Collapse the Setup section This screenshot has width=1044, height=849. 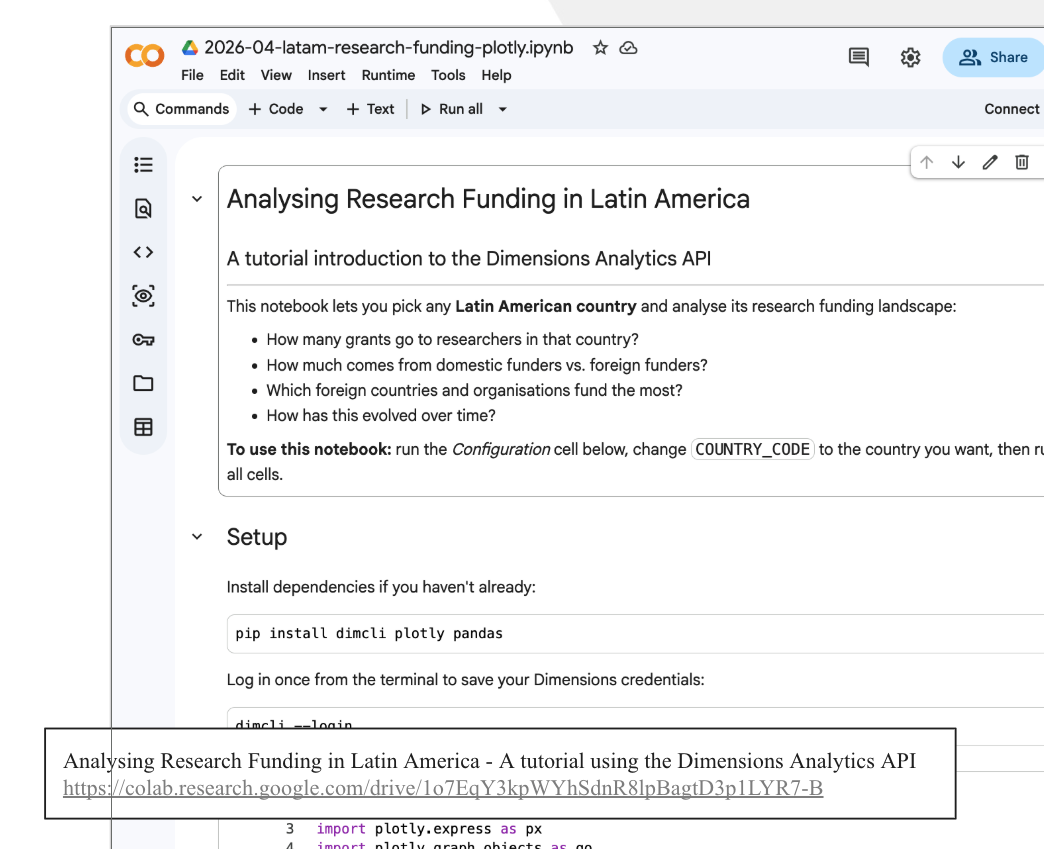[x=197, y=537]
